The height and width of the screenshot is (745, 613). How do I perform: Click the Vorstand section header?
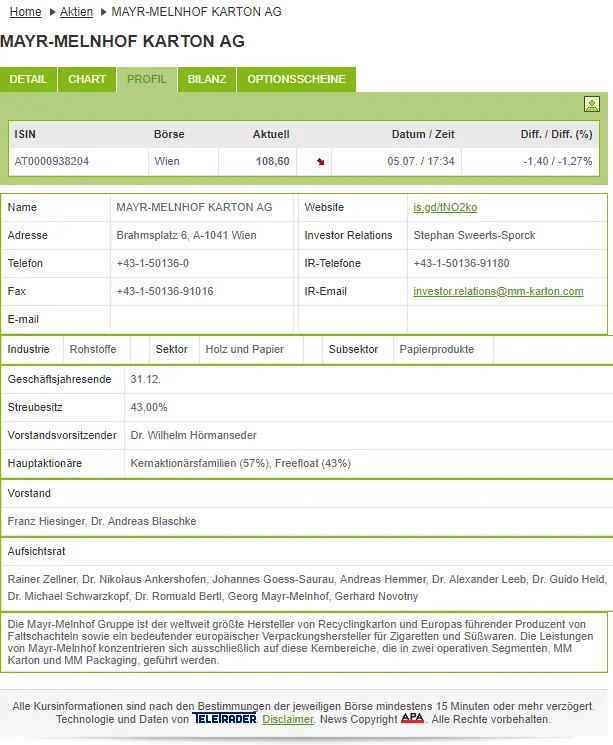[x=29, y=493]
